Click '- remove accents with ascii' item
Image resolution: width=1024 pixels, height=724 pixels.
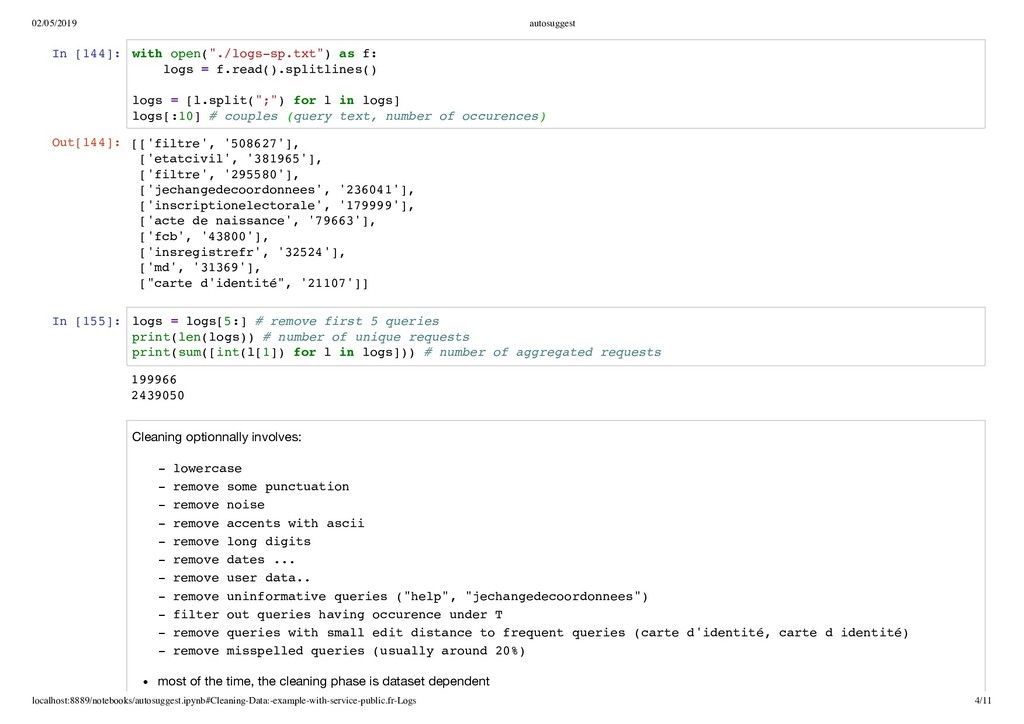pos(261,524)
